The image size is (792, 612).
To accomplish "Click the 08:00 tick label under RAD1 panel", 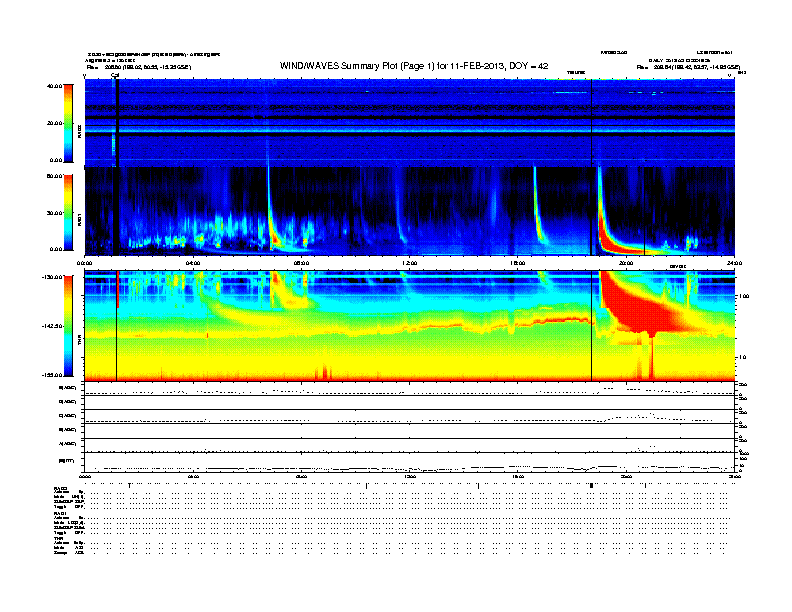I will pyautogui.click(x=301, y=263).
